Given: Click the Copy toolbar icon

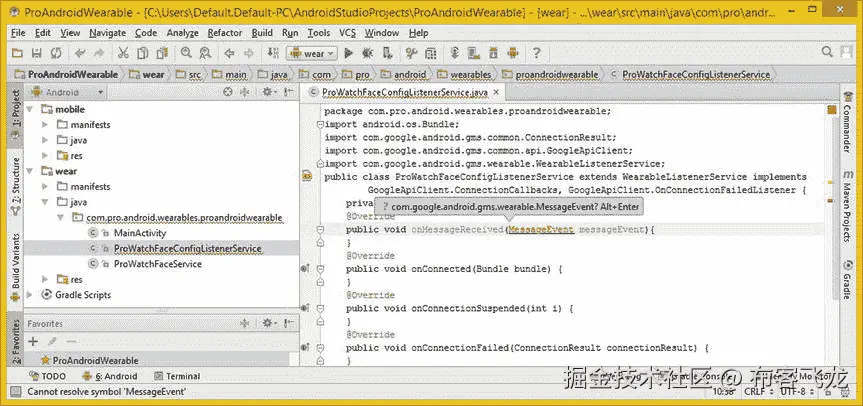Looking at the screenshot, I should point(143,53).
